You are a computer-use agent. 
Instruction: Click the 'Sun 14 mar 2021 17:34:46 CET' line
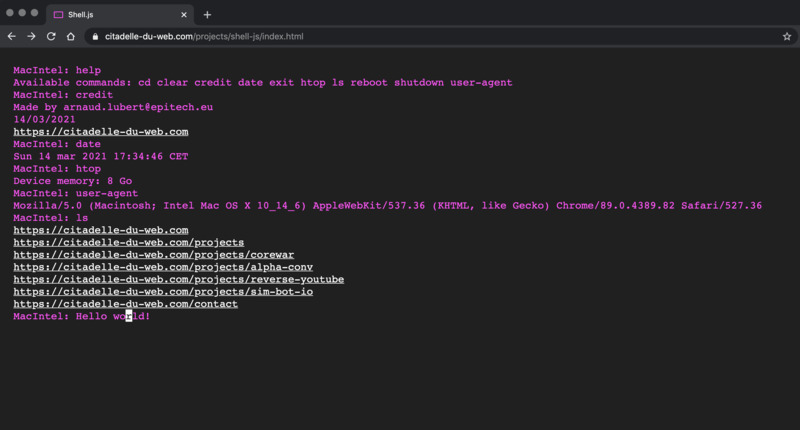pos(101,156)
